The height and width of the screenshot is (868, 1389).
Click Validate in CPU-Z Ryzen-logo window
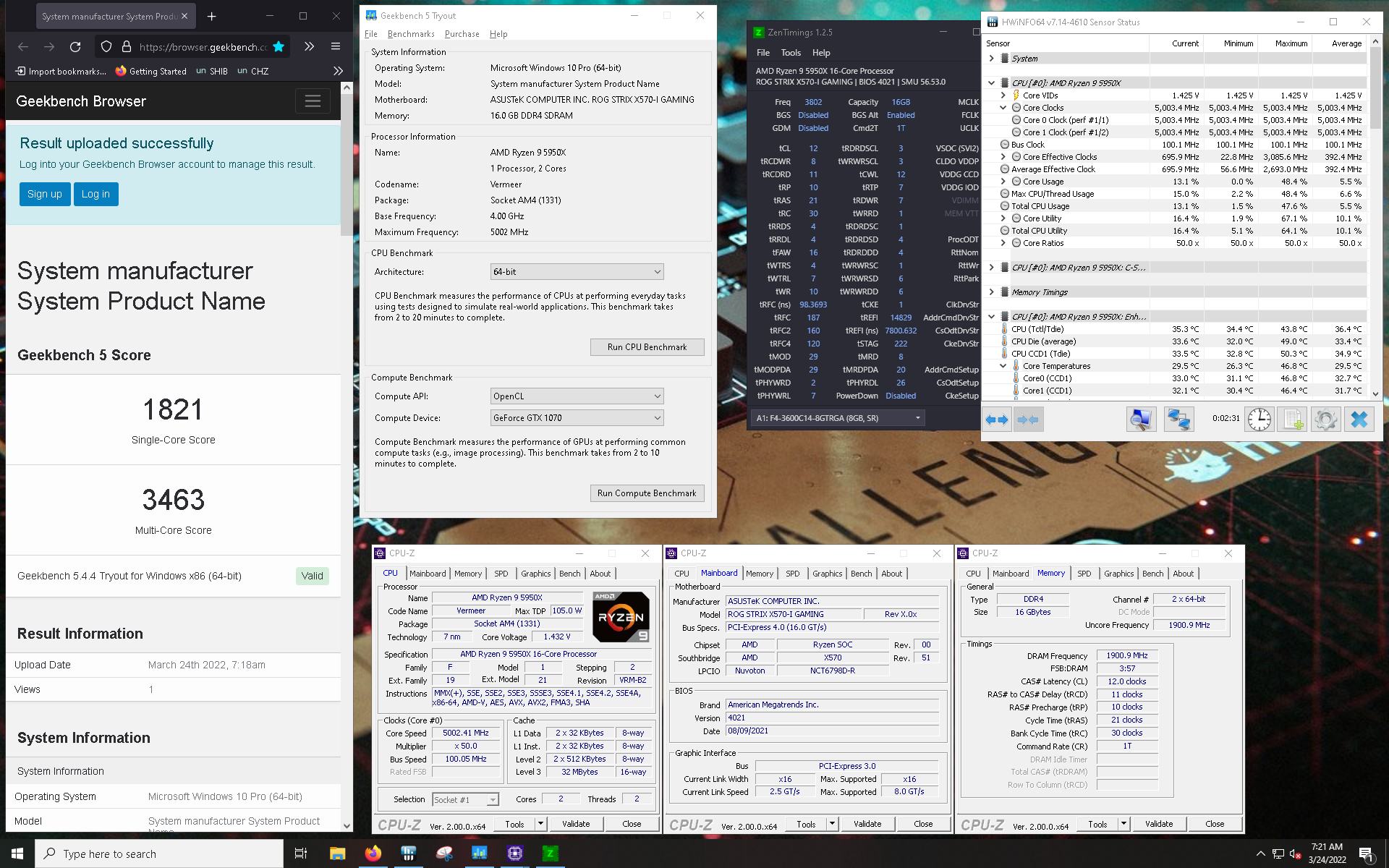coord(576,824)
